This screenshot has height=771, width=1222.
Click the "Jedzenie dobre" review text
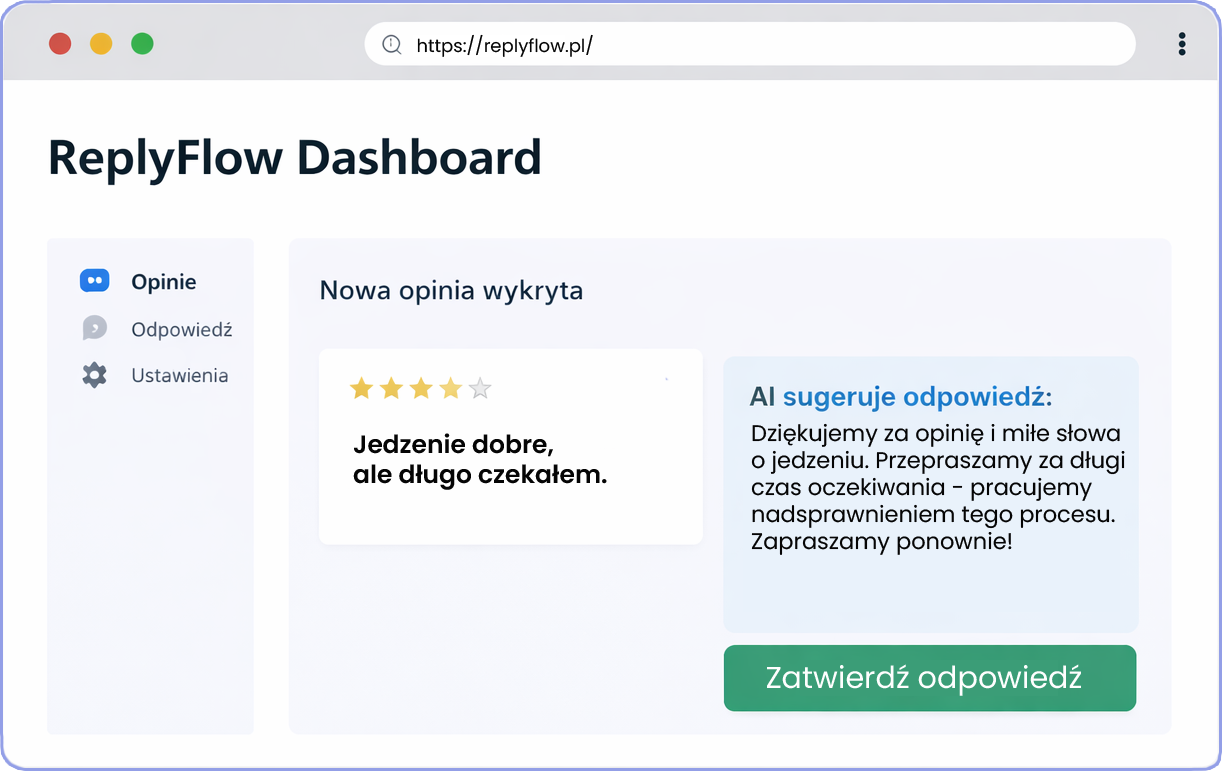coord(480,459)
